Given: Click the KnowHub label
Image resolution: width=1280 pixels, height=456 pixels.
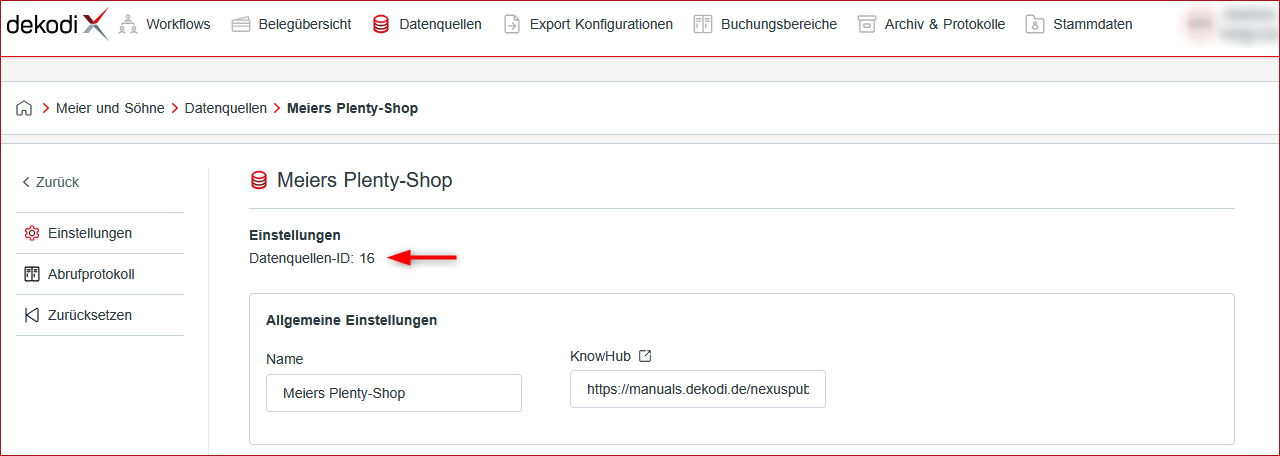Looking at the screenshot, I should click(x=600, y=355).
